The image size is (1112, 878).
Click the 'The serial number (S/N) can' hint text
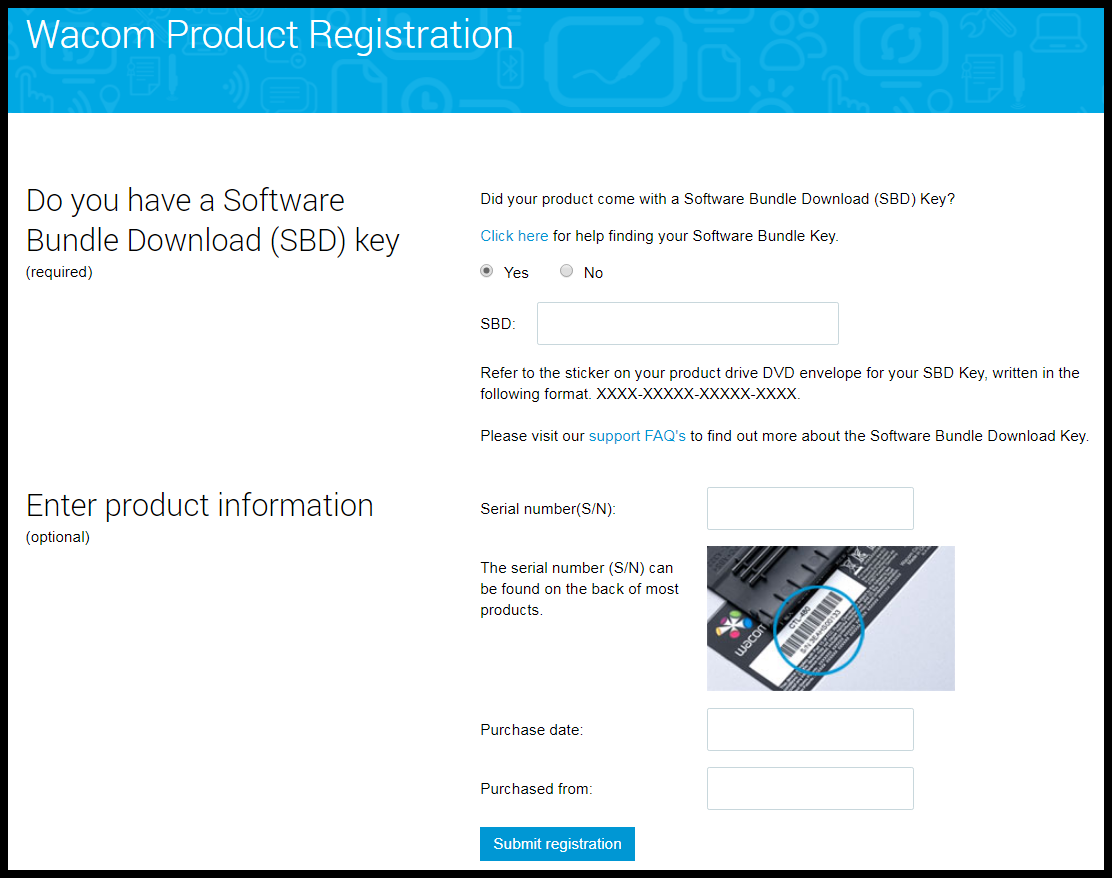[x=577, y=567]
